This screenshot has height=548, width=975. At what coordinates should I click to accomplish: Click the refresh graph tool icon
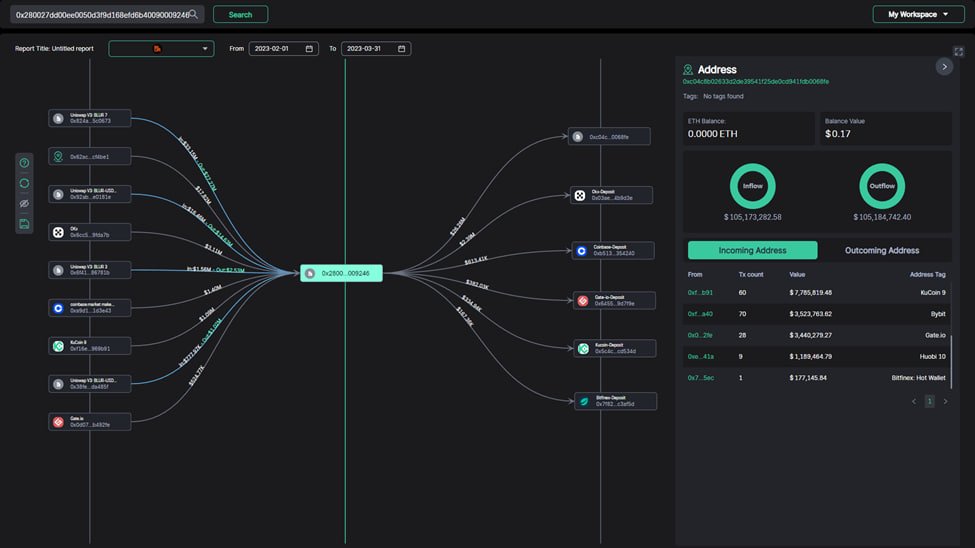(24, 183)
